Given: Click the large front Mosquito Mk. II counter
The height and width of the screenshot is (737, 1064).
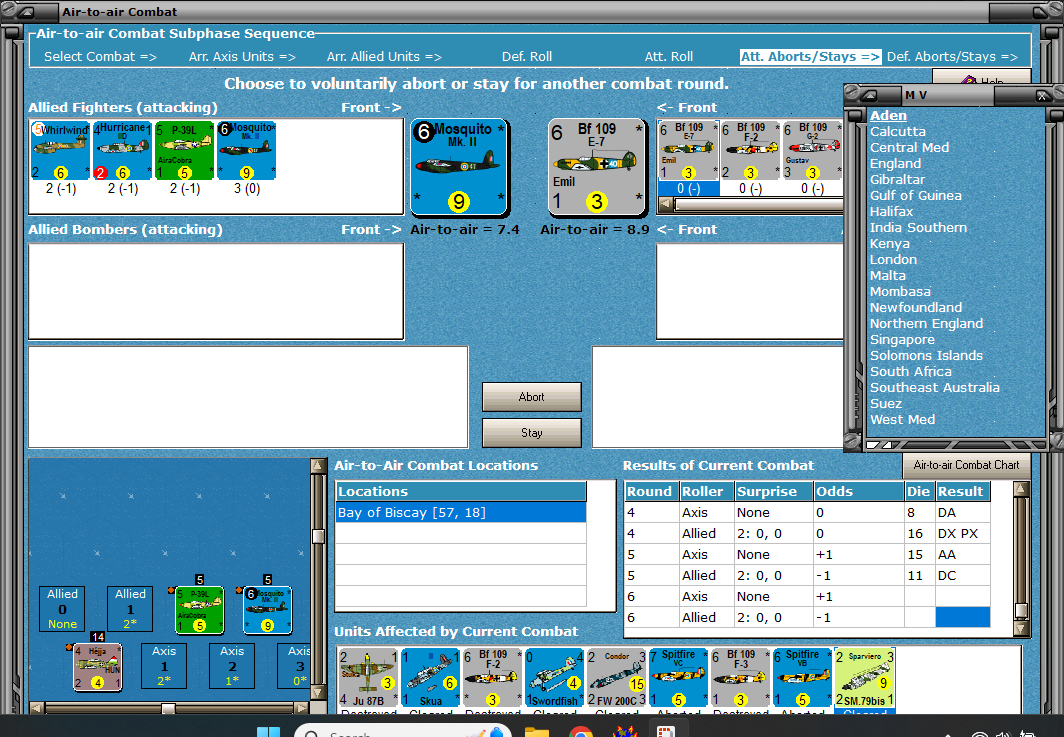Looking at the screenshot, I should coord(459,167).
